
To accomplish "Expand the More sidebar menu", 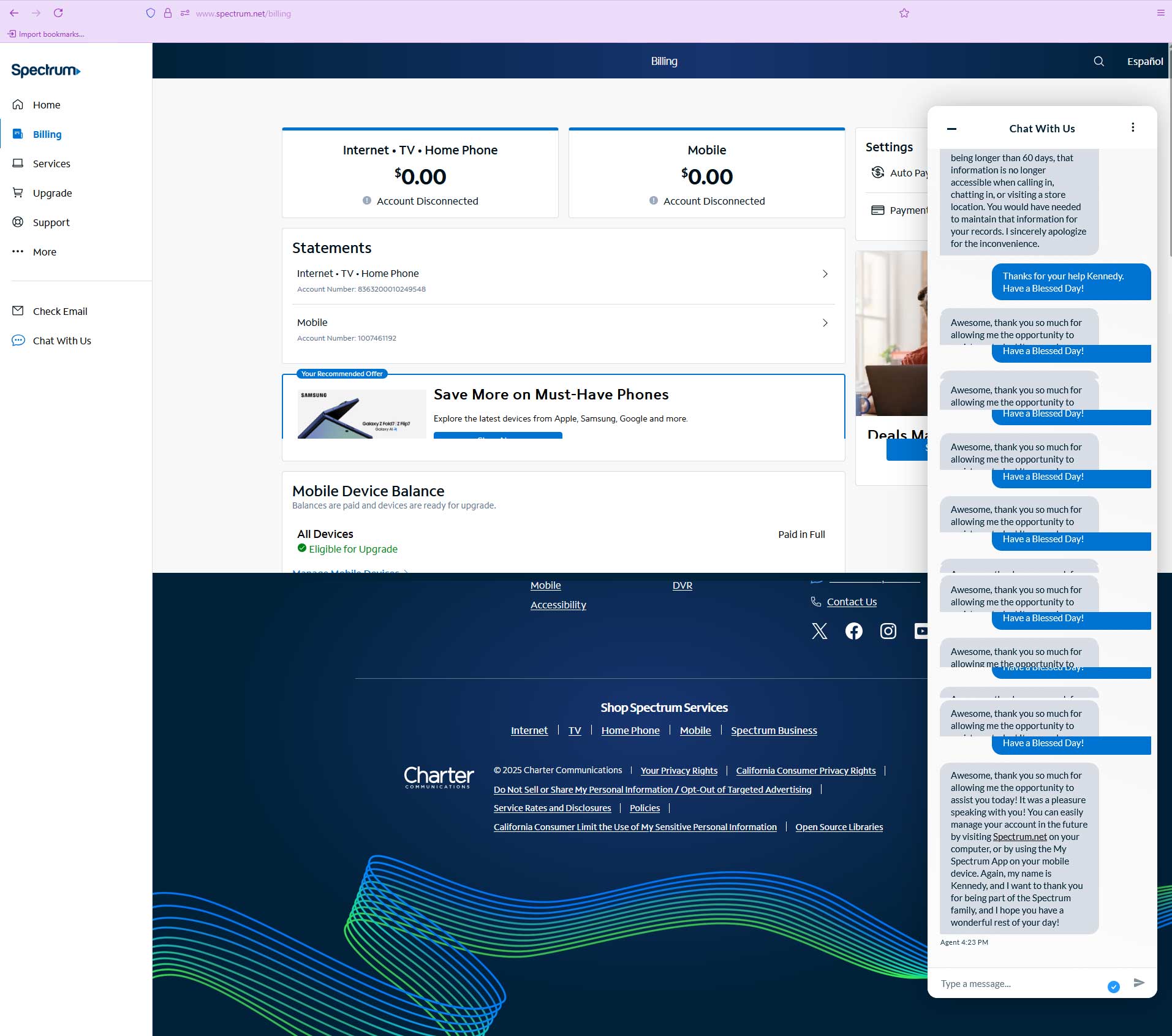I will [44, 252].
